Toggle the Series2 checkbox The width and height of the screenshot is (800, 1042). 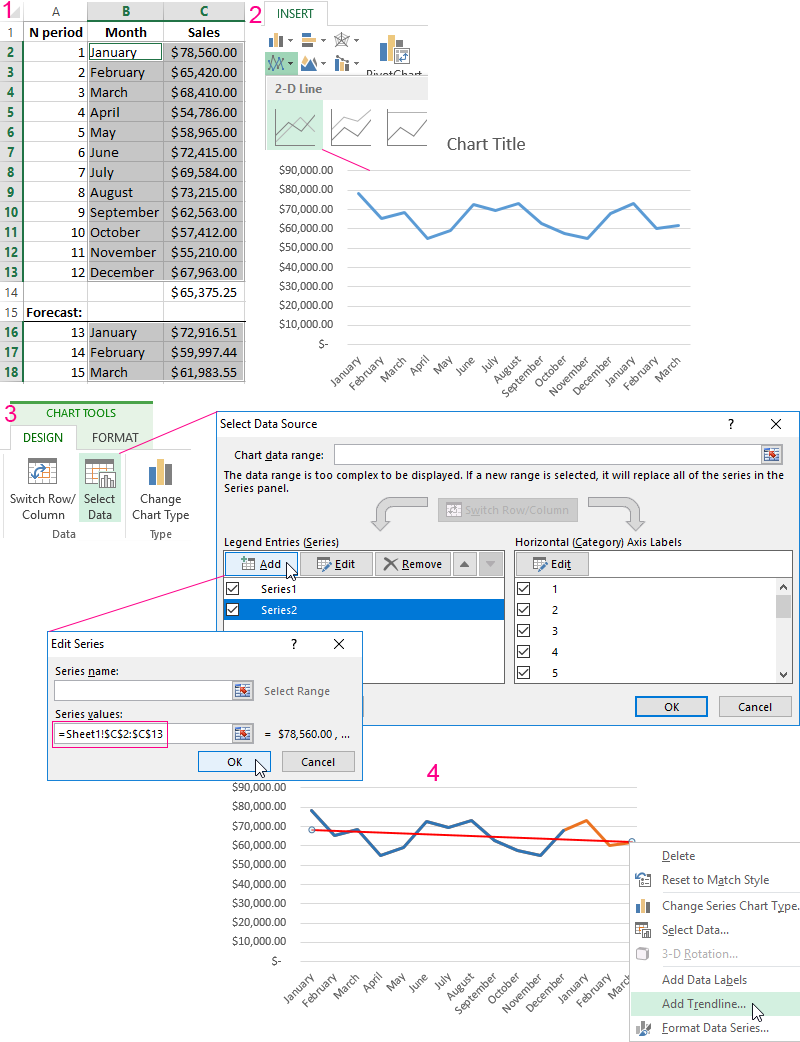click(233, 610)
